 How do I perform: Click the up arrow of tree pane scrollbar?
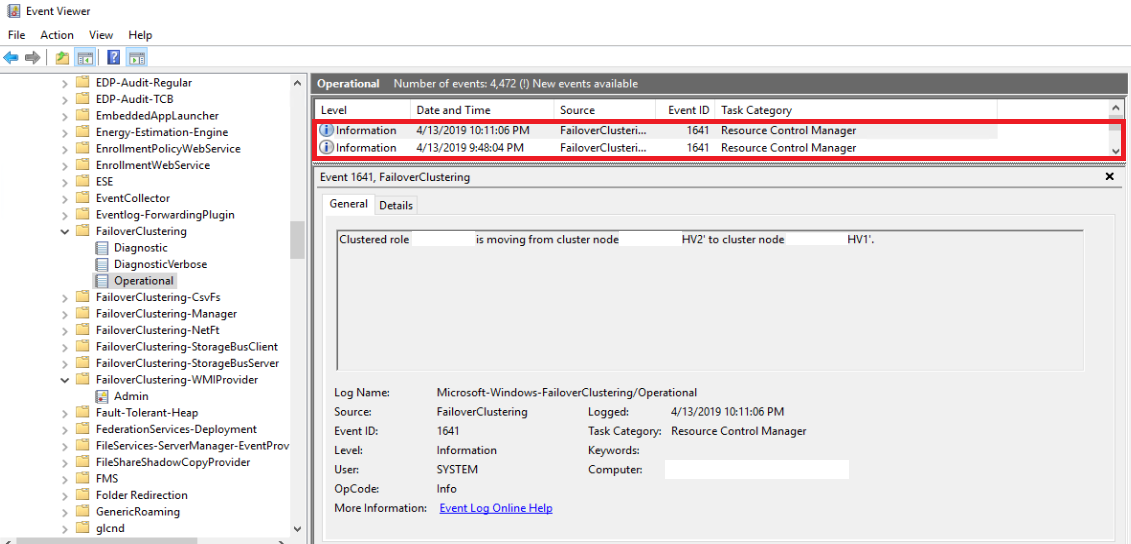click(297, 82)
